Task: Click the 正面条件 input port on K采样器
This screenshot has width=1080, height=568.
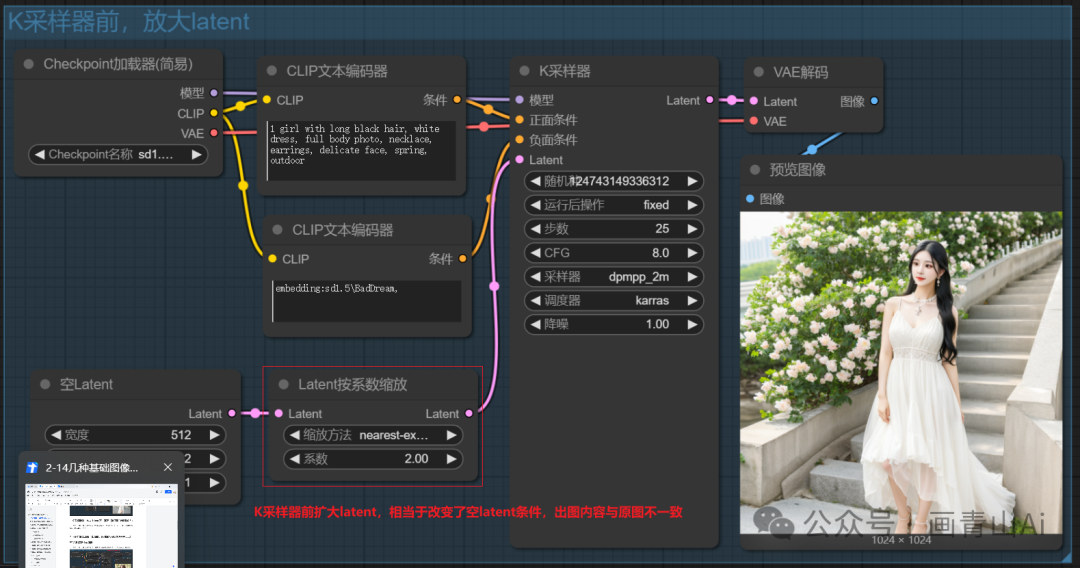Action: click(520, 120)
